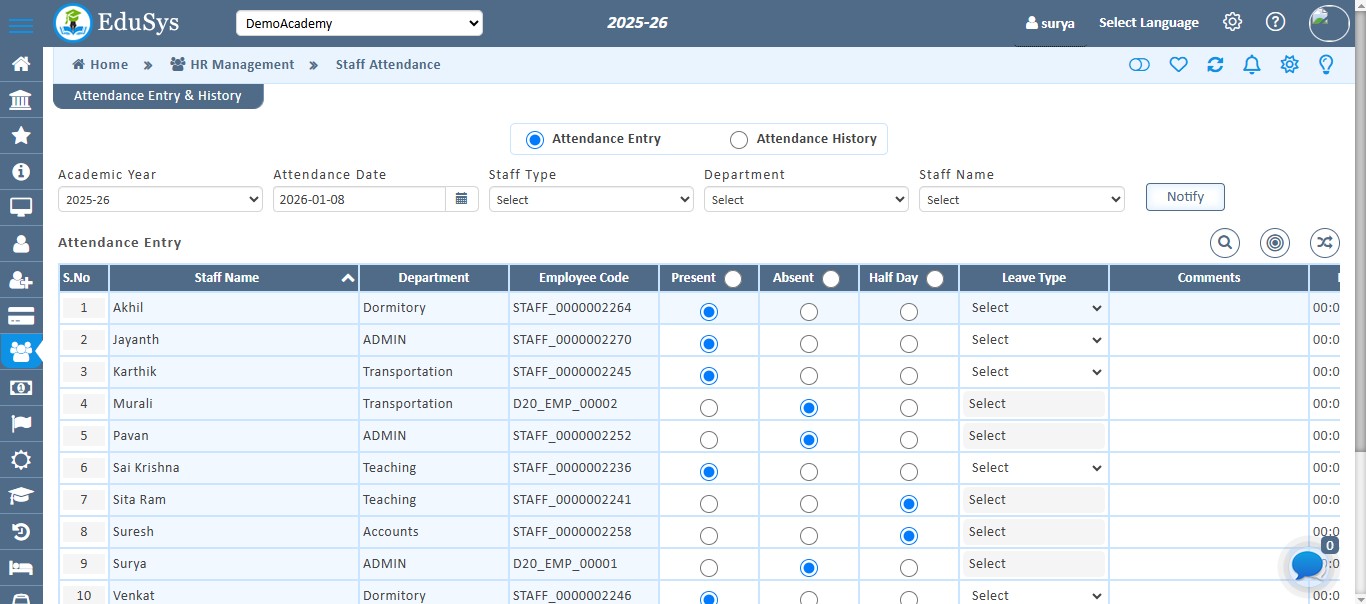Screen dimensions: 1366x604
Task: Click the heart favorites icon
Action: coord(1178,65)
